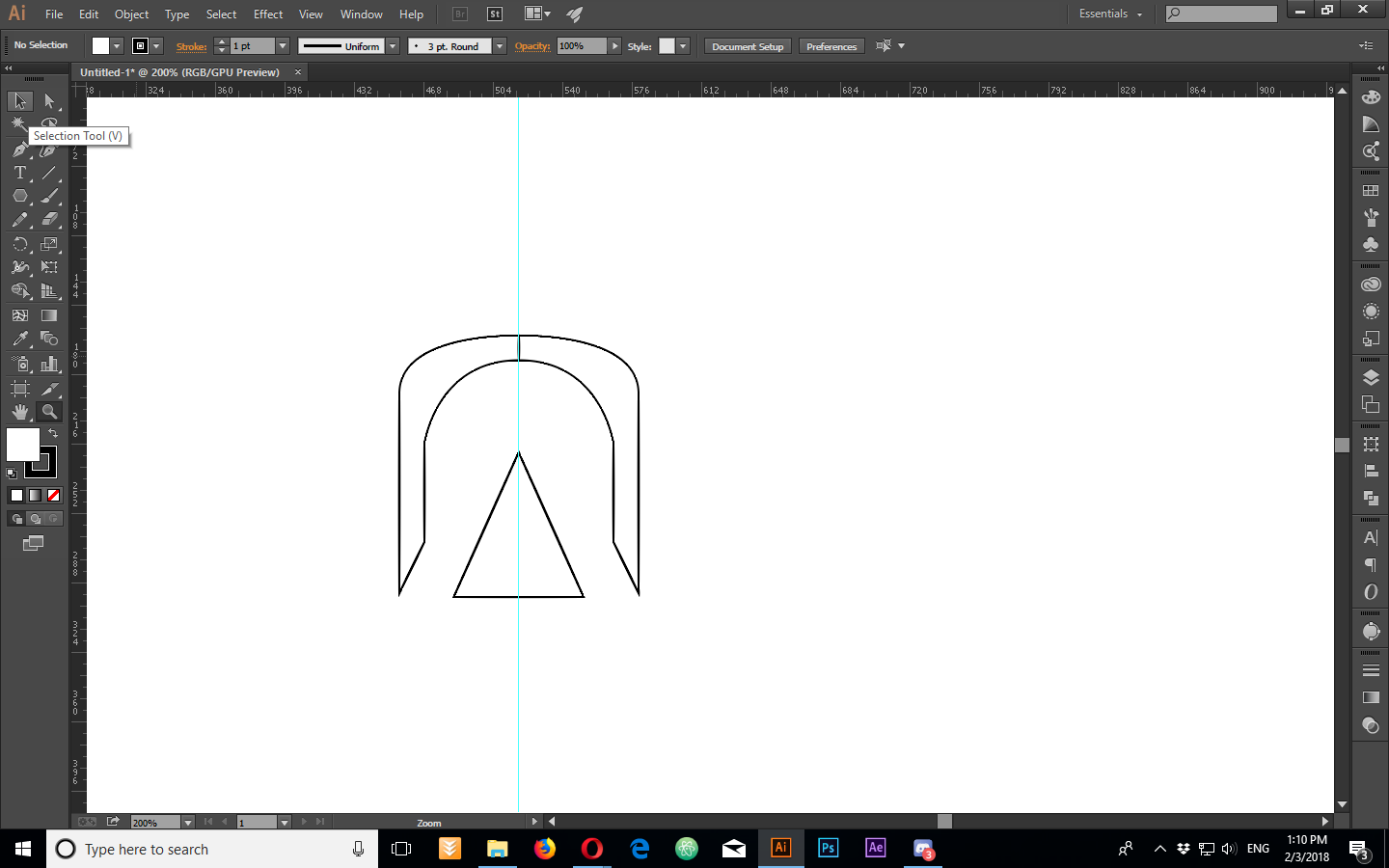Click the Adobe search field

point(1221,14)
